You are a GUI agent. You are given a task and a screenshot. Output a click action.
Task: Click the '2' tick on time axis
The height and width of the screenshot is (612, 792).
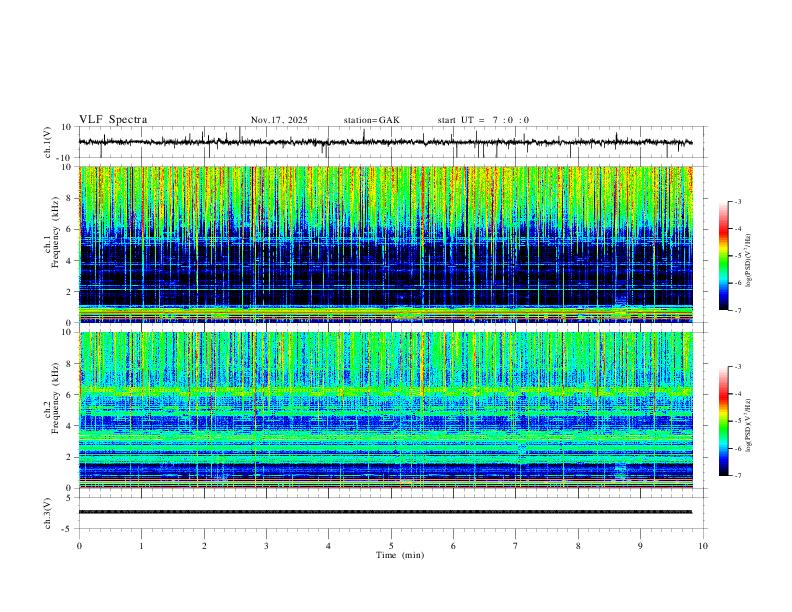204,546
